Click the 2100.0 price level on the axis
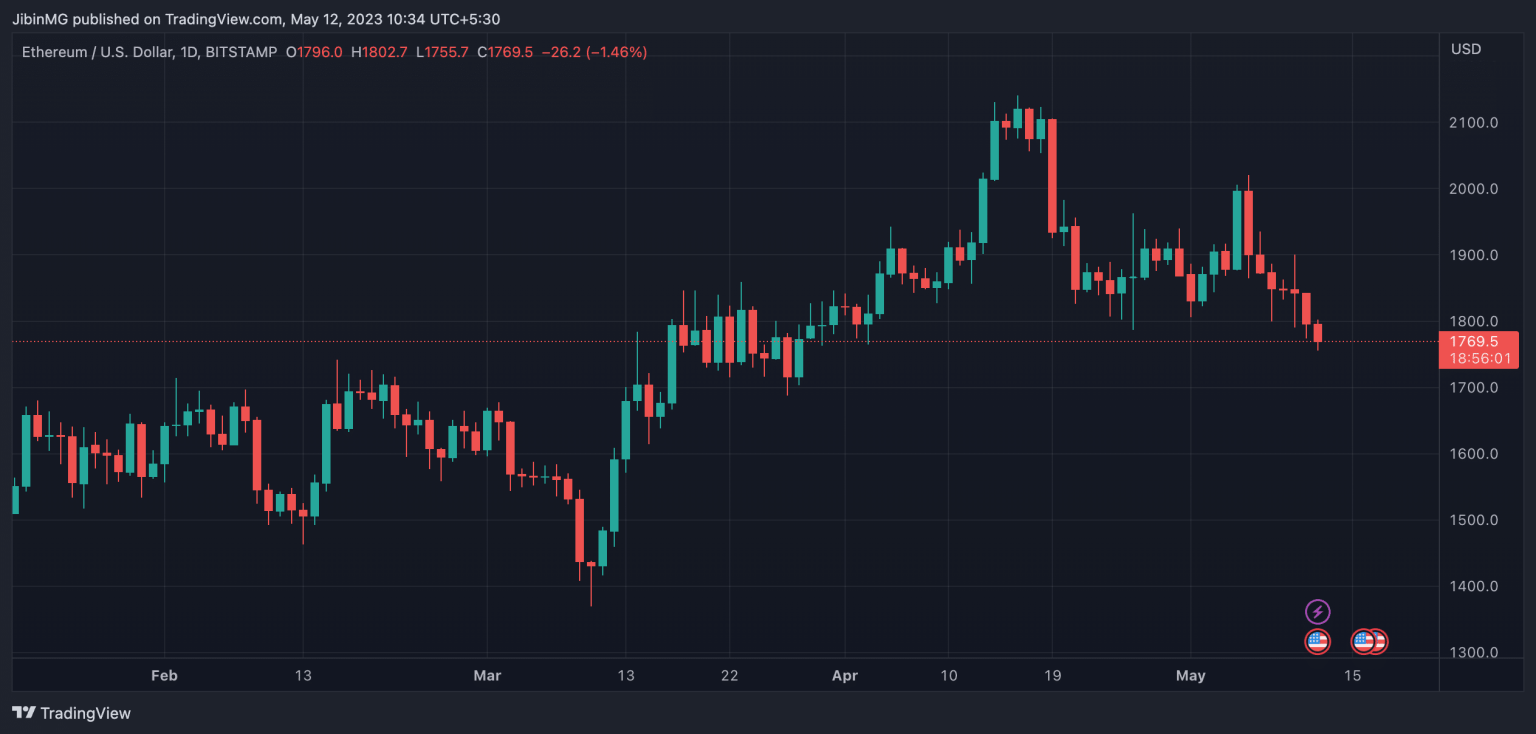This screenshot has height=734, width=1536. (x=1474, y=123)
